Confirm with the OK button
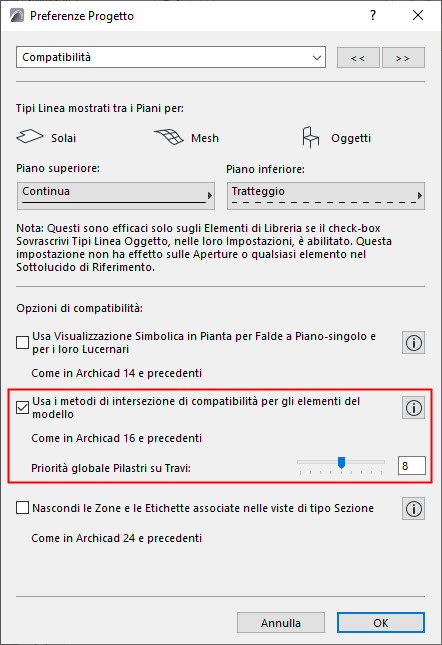 pos(381,623)
